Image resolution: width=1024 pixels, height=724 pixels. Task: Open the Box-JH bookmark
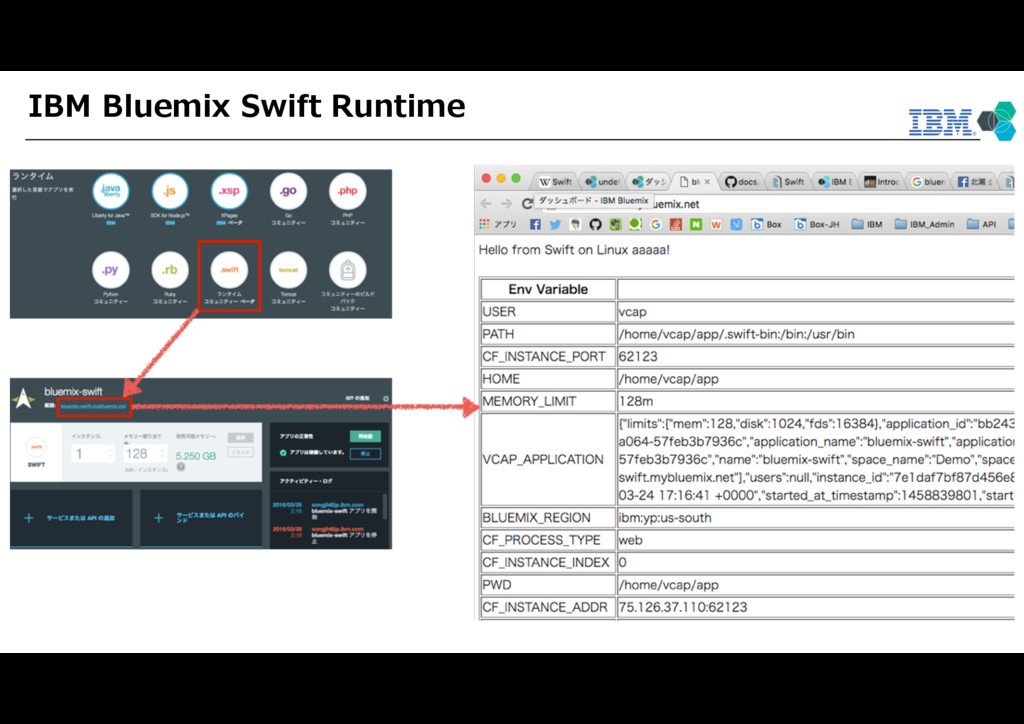point(816,225)
